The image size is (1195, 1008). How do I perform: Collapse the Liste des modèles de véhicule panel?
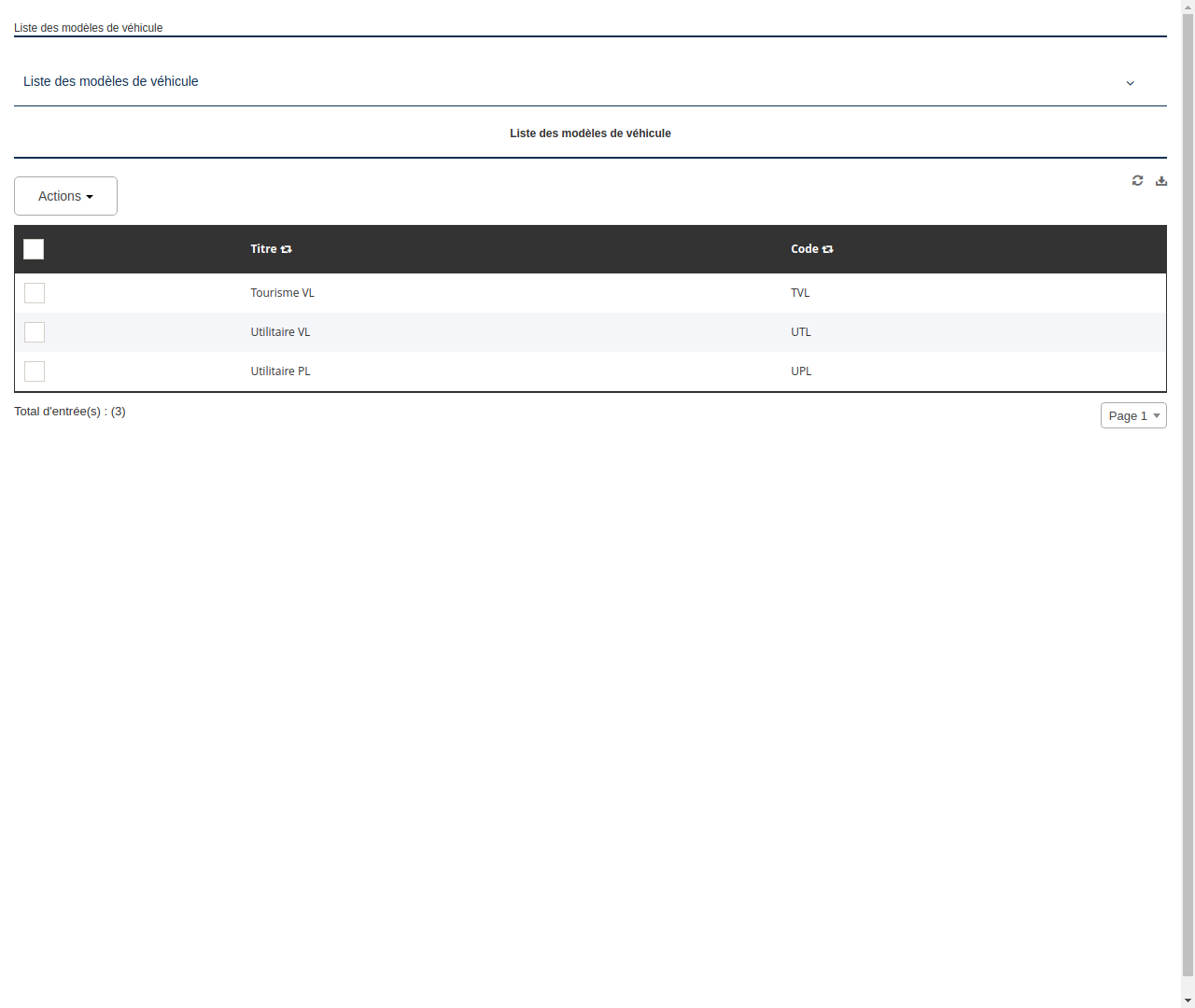point(1130,83)
